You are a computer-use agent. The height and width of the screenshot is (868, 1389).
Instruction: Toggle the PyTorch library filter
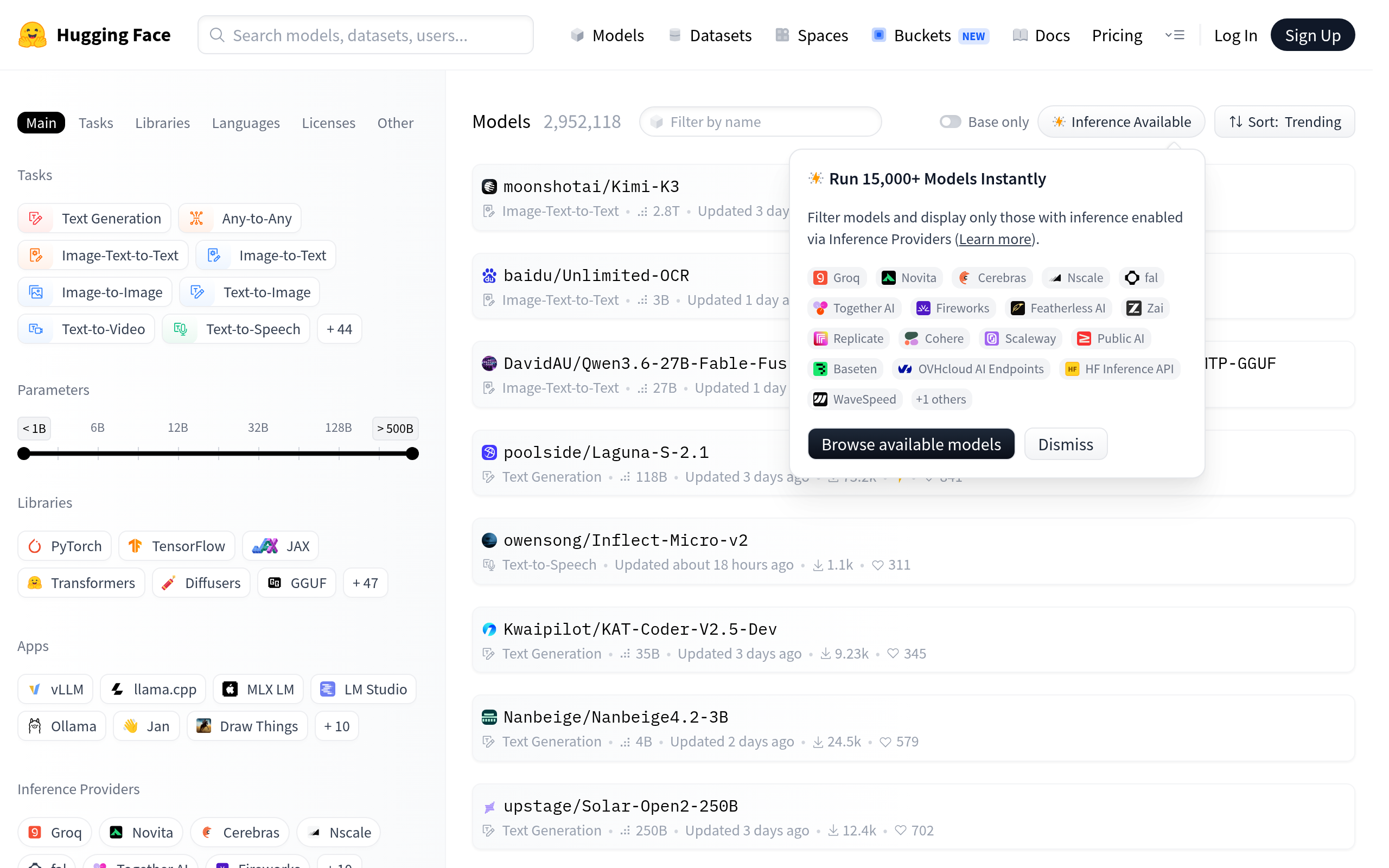click(x=64, y=546)
